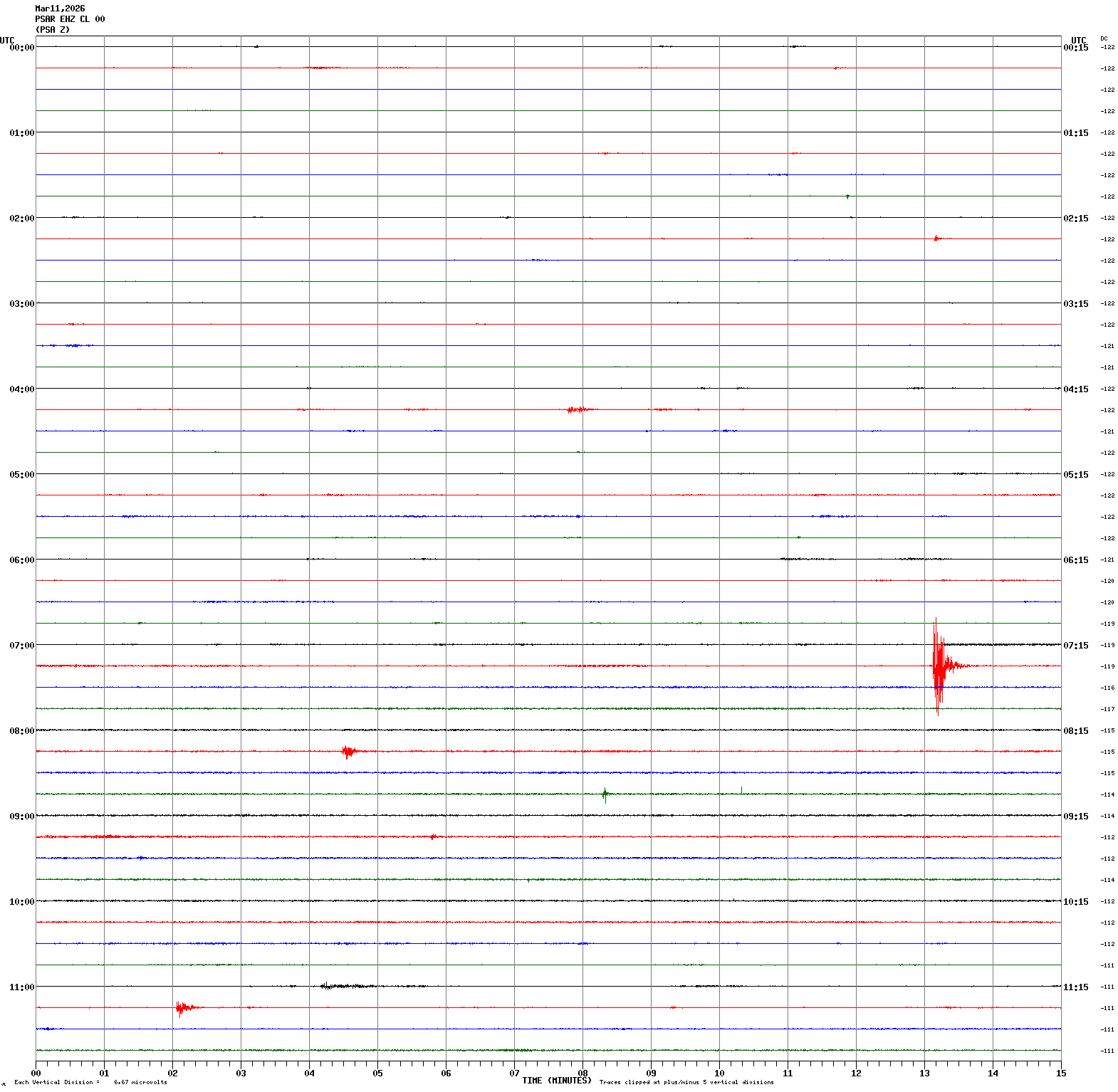The image size is (1118, 1092).
Task: Click the DC column header at top right
Action: (1104, 38)
